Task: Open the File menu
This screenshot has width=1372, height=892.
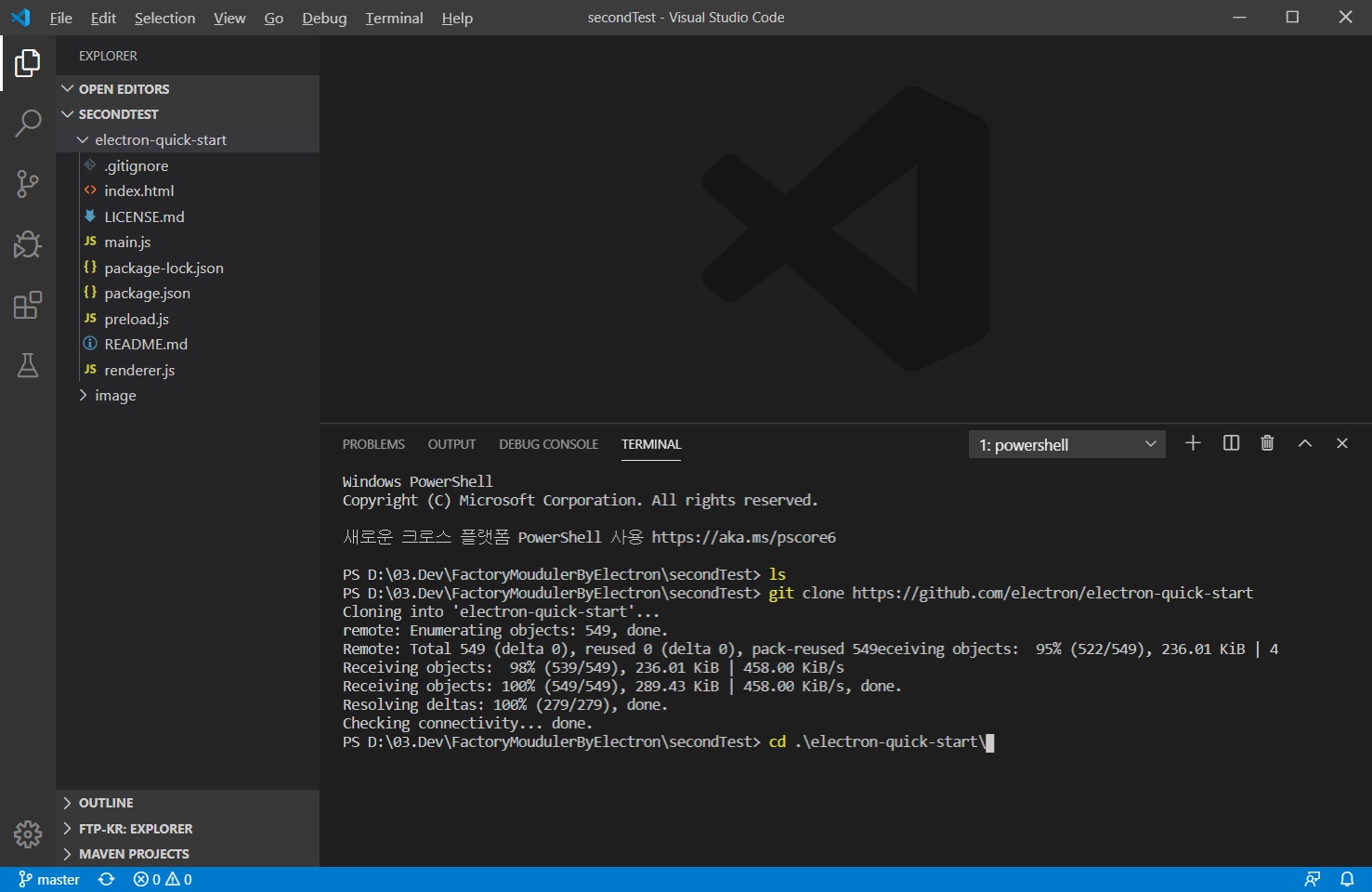Action: click(61, 18)
